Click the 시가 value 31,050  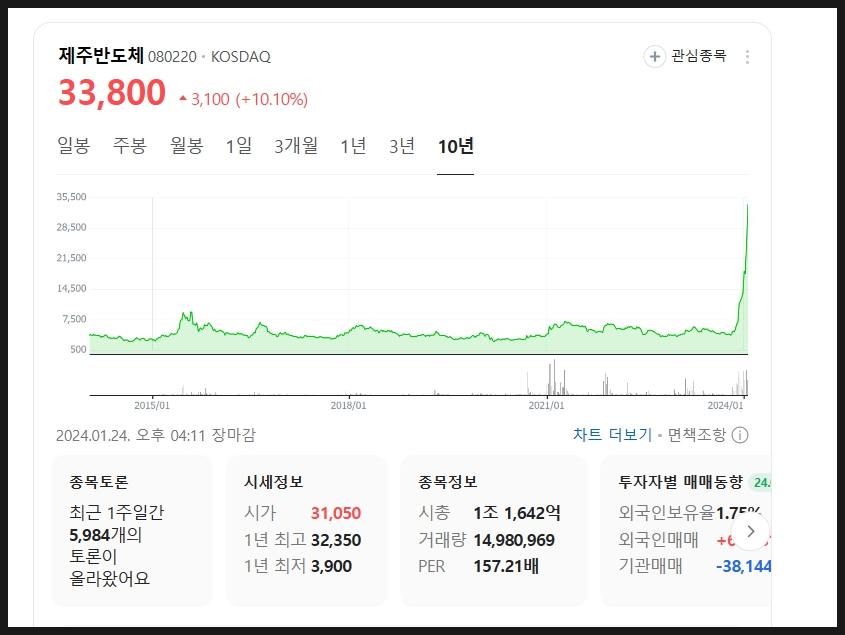336,513
